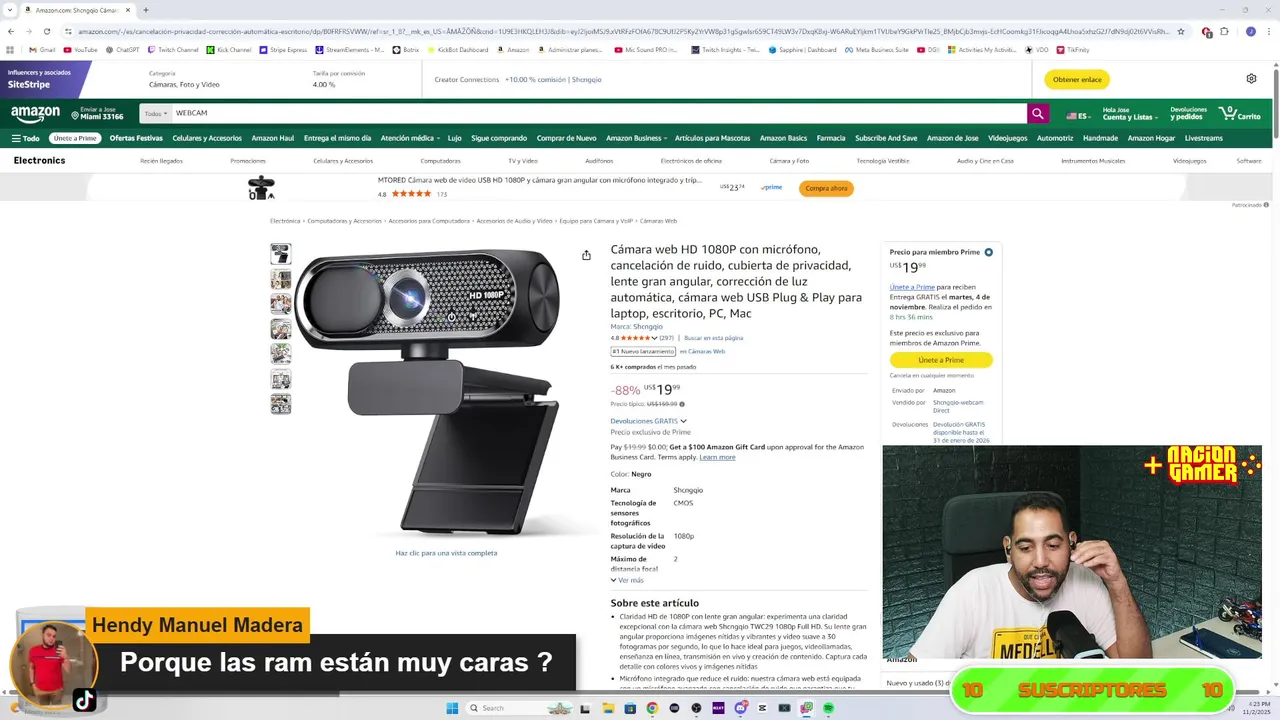
Task: Open Discord from the taskbar
Action: (740, 708)
